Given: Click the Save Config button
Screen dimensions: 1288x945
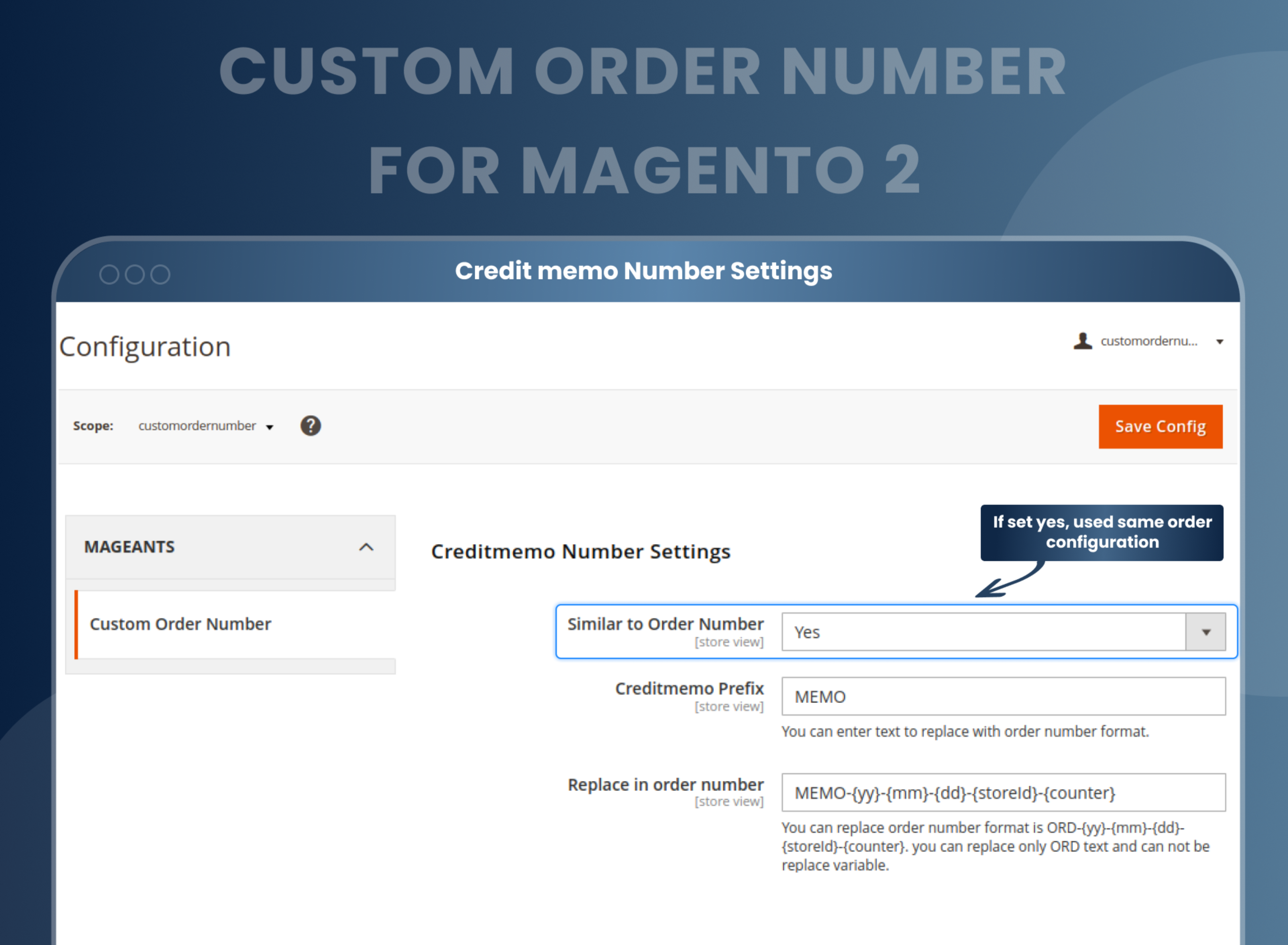Looking at the screenshot, I should 1160,426.
